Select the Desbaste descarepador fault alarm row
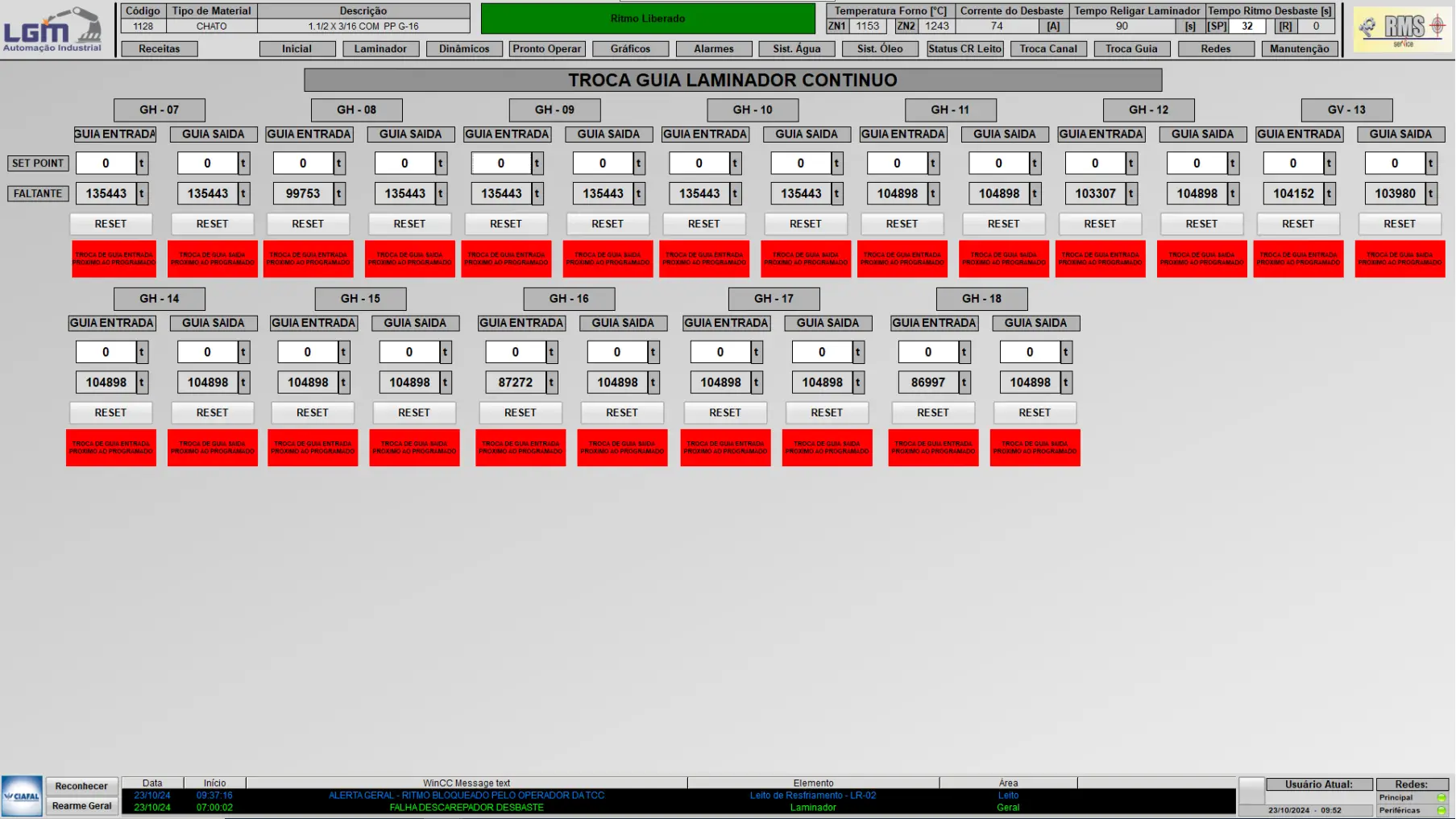The width and height of the screenshot is (1456, 819). pos(466,807)
